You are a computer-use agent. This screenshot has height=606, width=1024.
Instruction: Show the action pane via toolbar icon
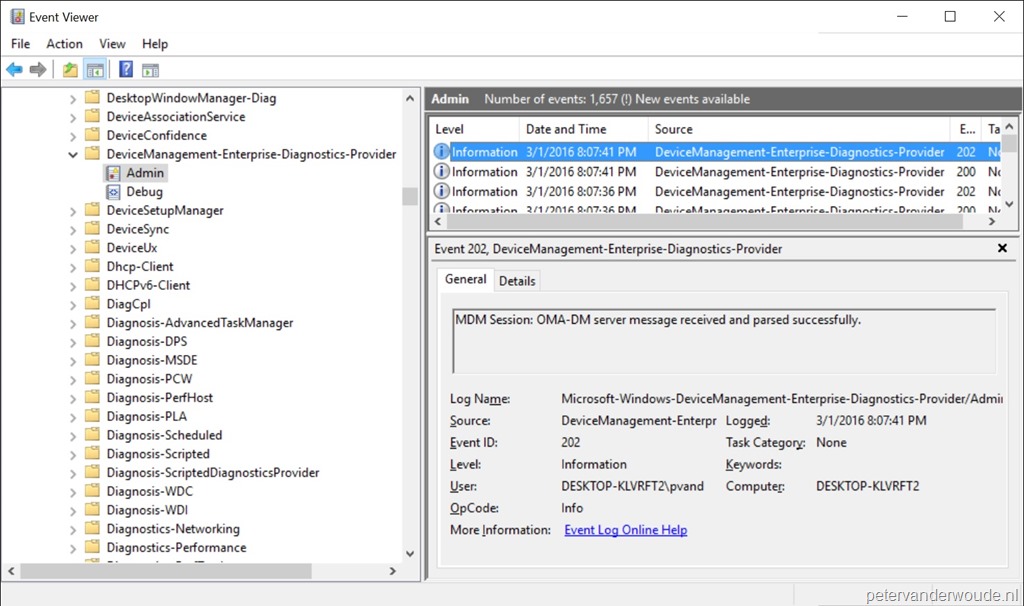(150, 68)
